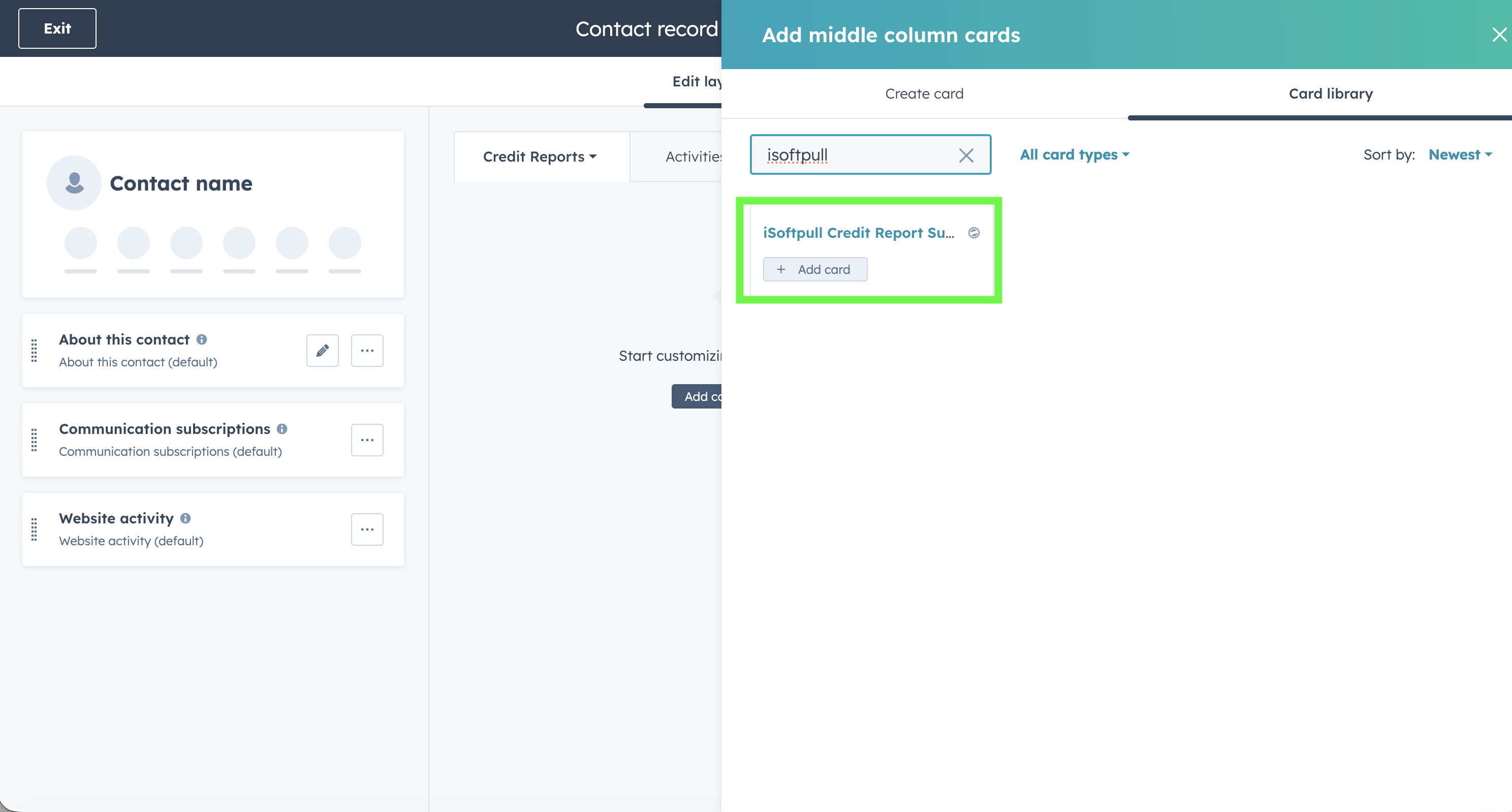Expand the Credit Reports tab dropdown

click(x=540, y=157)
